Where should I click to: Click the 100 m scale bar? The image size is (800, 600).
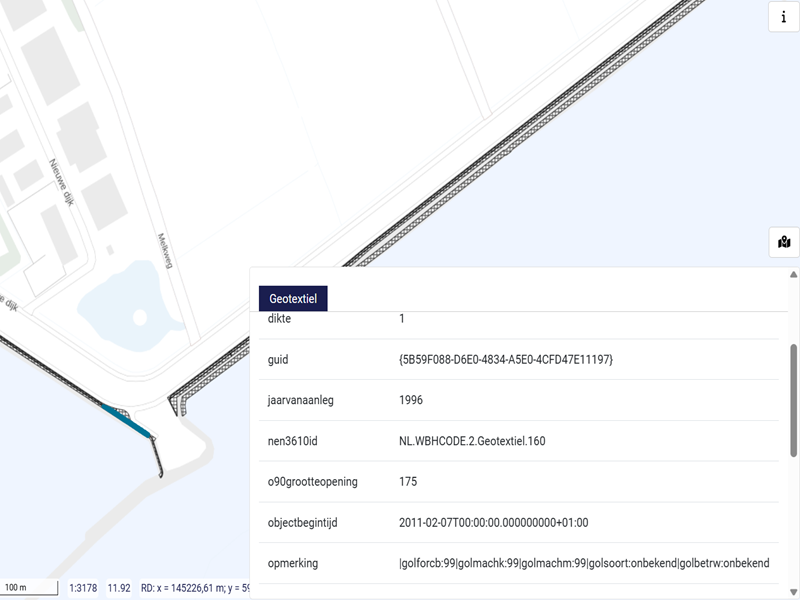click(x=29, y=587)
